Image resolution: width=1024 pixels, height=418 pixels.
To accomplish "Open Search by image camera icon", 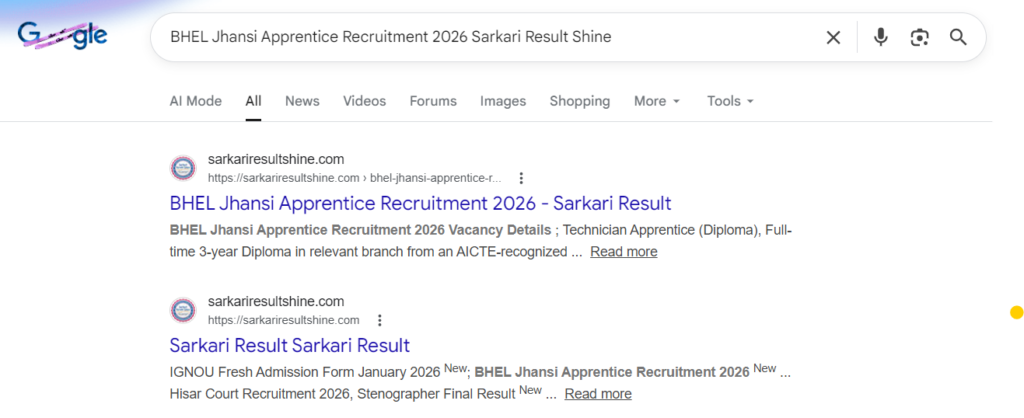I will click(x=919, y=37).
